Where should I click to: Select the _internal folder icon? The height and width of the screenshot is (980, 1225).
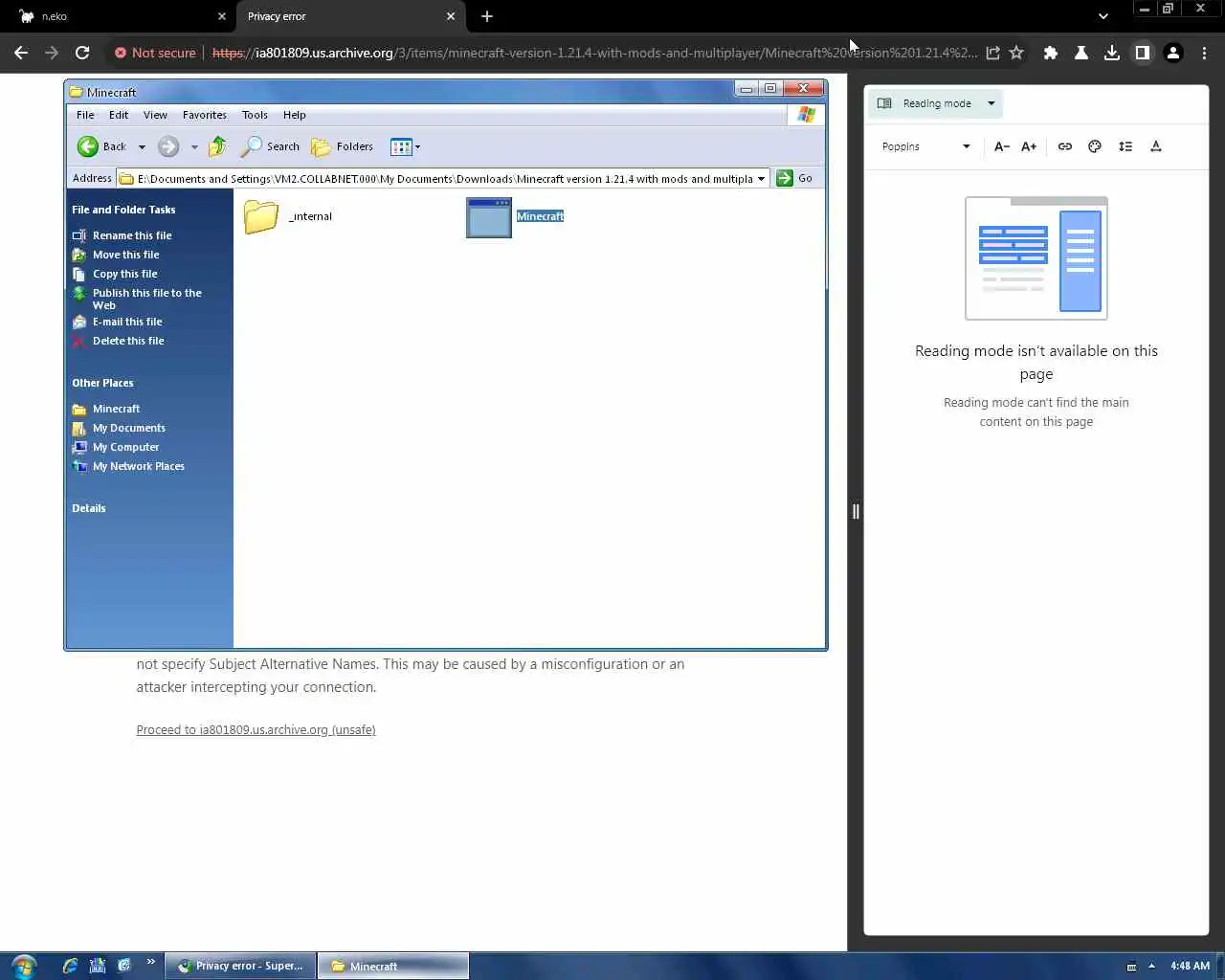(x=261, y=216)
